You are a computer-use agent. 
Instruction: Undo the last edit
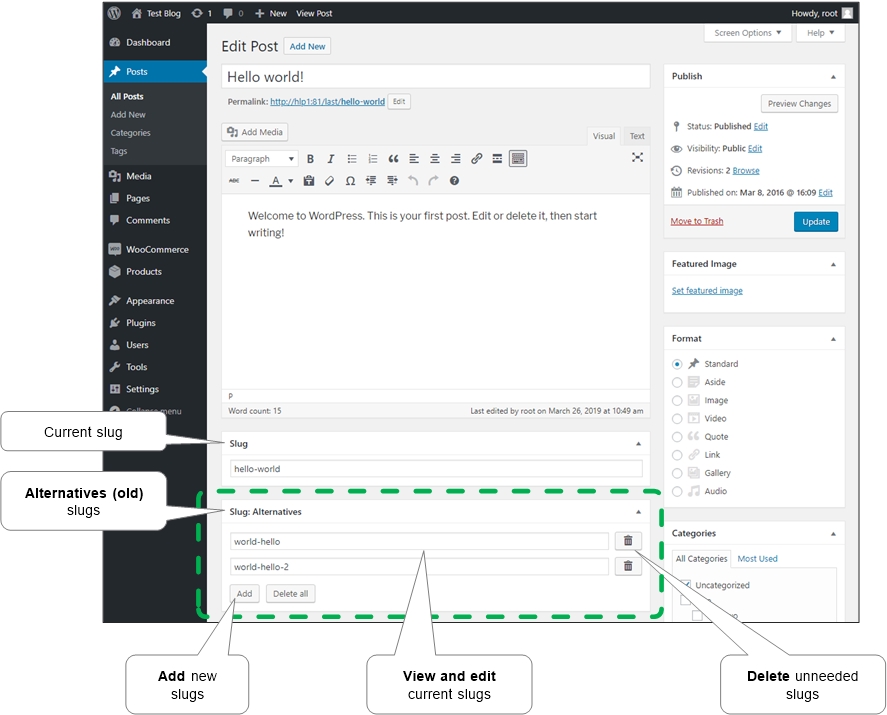click(413, 181)
